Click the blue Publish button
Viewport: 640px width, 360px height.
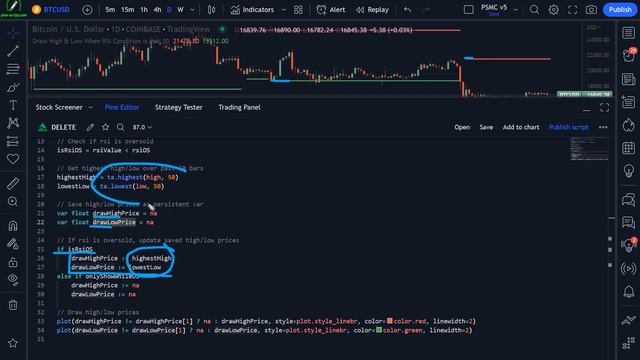(x=620, y=10)
